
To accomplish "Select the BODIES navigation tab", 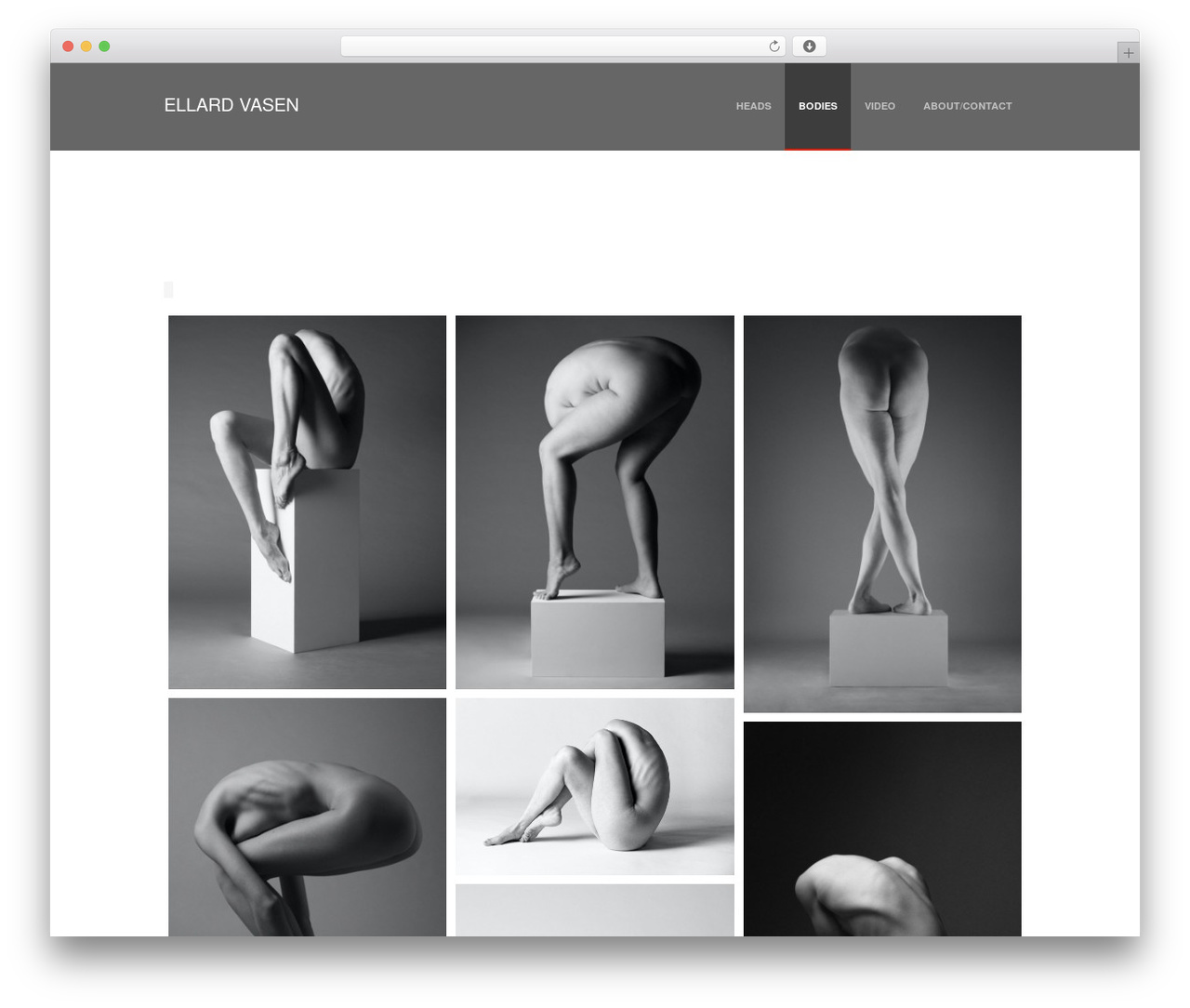I will click(817, 106).
